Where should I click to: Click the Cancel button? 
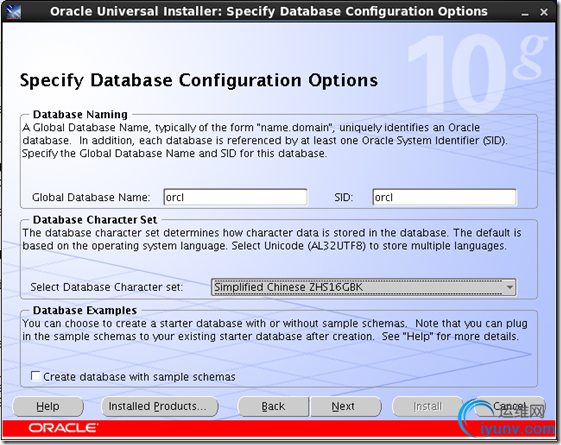(509, 406)
